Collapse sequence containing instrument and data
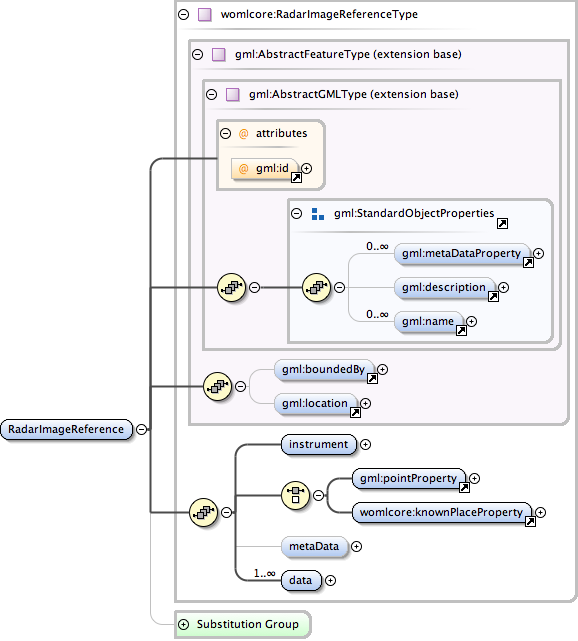This screenshot has height=641, width=578. 226,512
